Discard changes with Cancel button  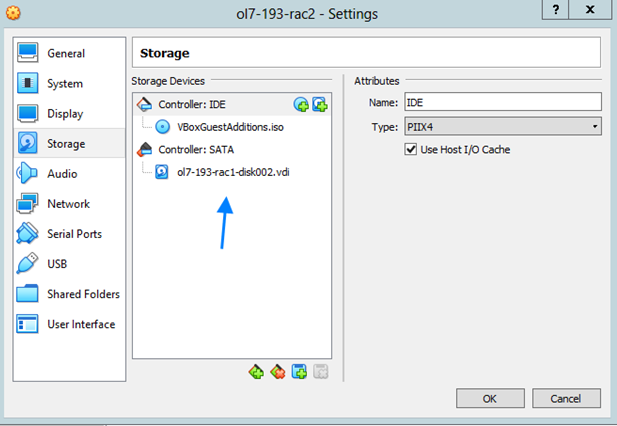pyautogui.click(x=566, y=398)
